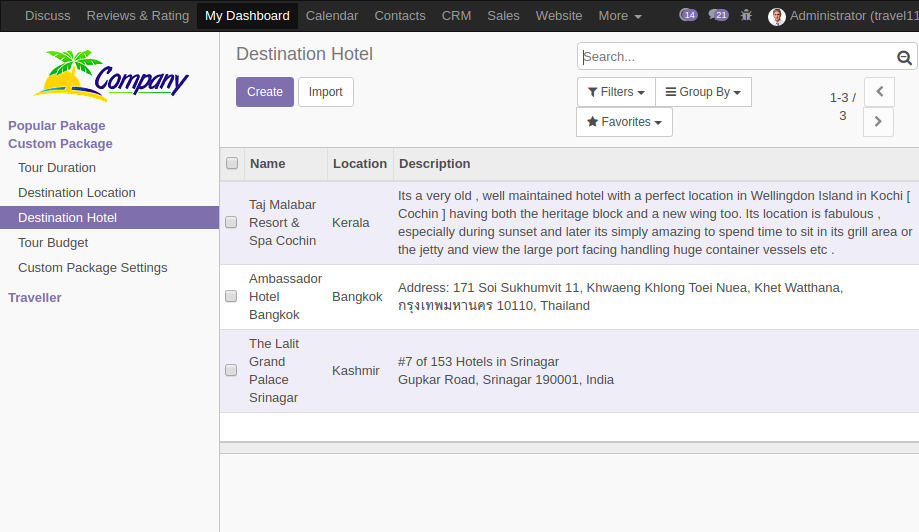
Task: Open the Sales menu
Action: click(x=503, y=16)
